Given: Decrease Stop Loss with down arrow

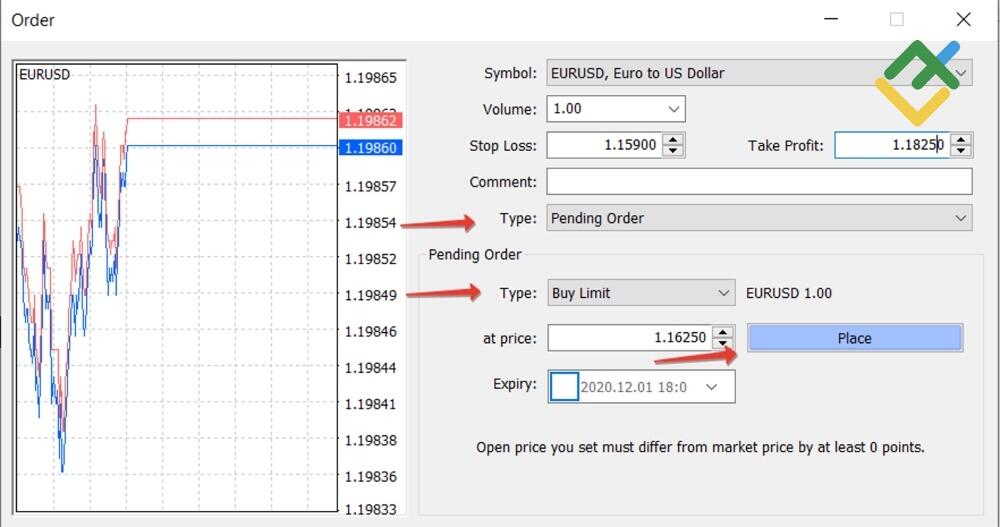Looking at the screenshot, I should (x=674, y=151).
